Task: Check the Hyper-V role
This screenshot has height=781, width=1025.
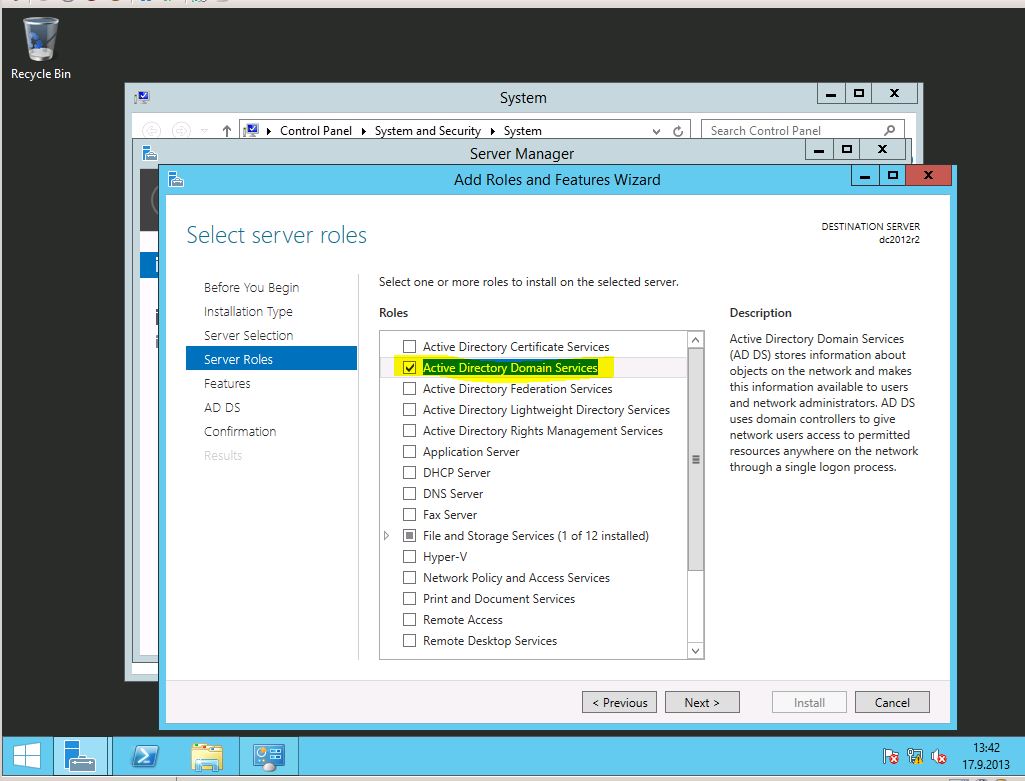Action: 409,556
